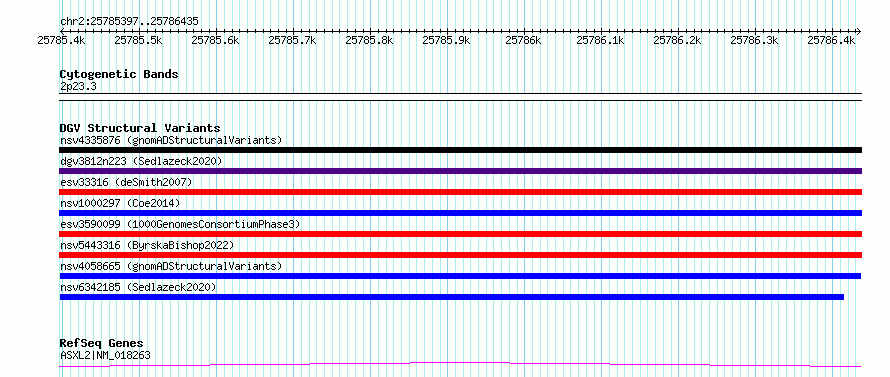Click the magenta ASXL2 gene line

coord(461,364)
